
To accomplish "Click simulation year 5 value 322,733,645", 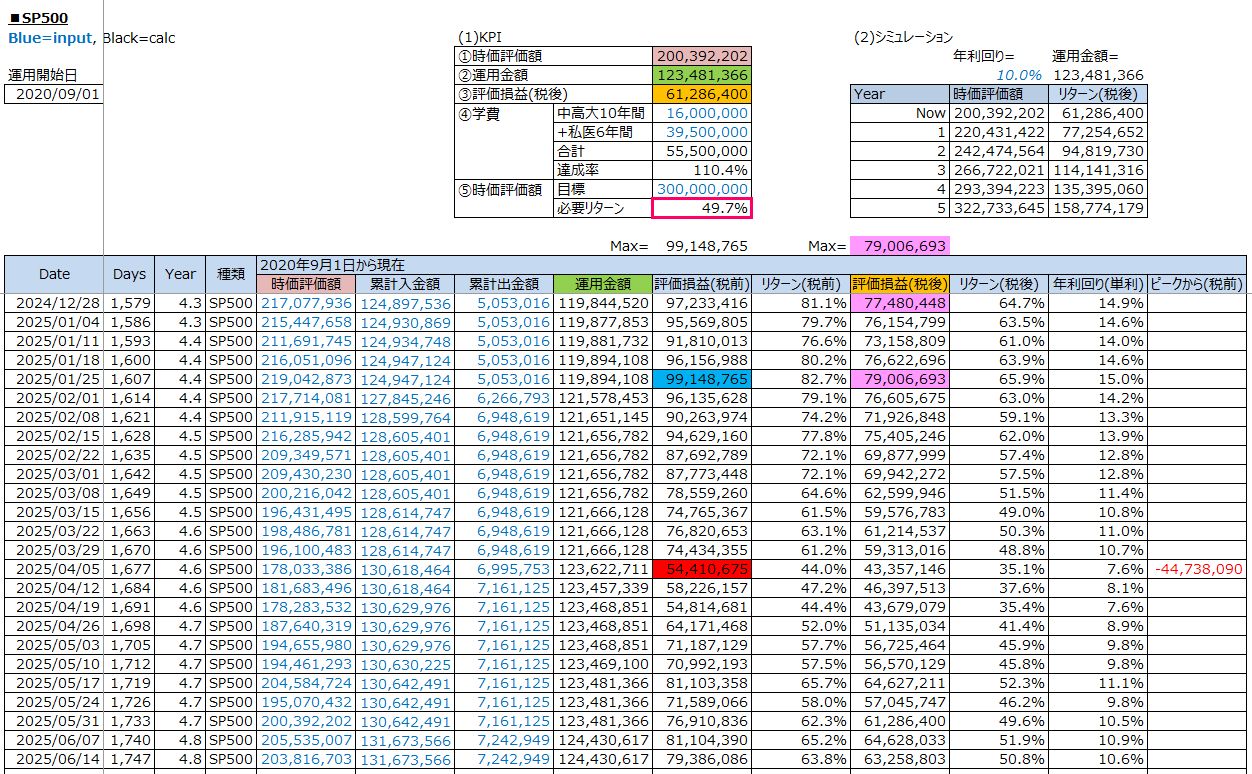I will pyautogui.click(x=998, y=208).
